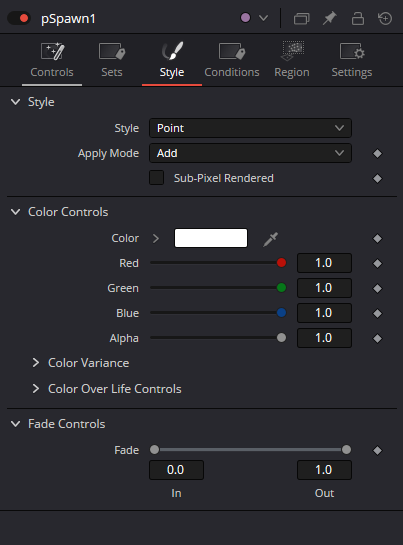This screenshot has height=545, width=403.
Task: Open the Apply Mode dropdown showing Add
Action: pyautogui.click(x=250, y=153)
